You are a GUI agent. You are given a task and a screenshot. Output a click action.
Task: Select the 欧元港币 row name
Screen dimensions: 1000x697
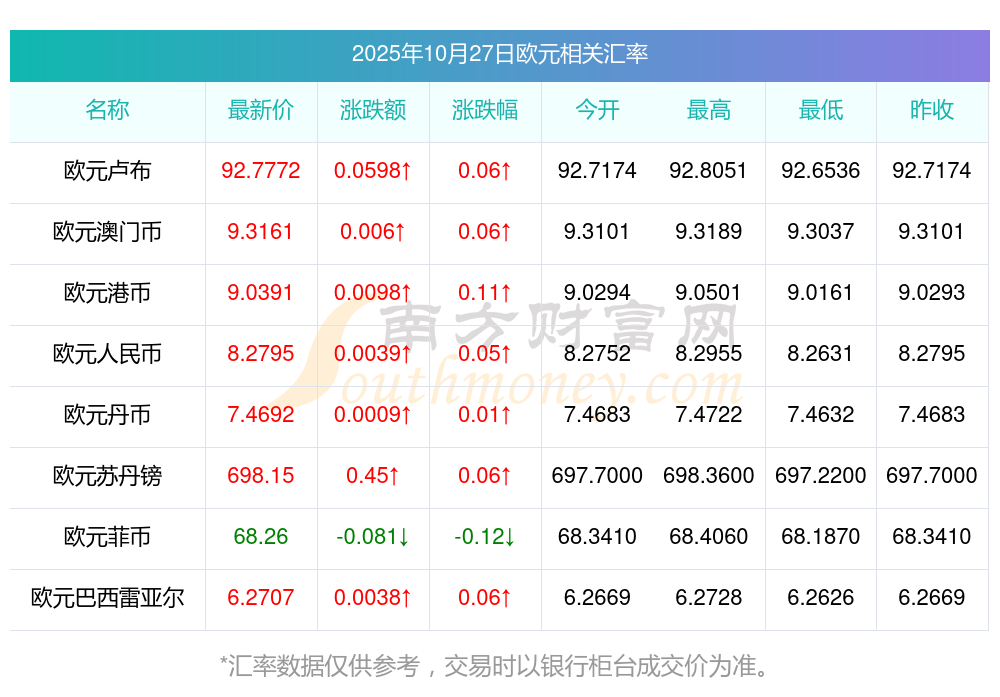107,293
